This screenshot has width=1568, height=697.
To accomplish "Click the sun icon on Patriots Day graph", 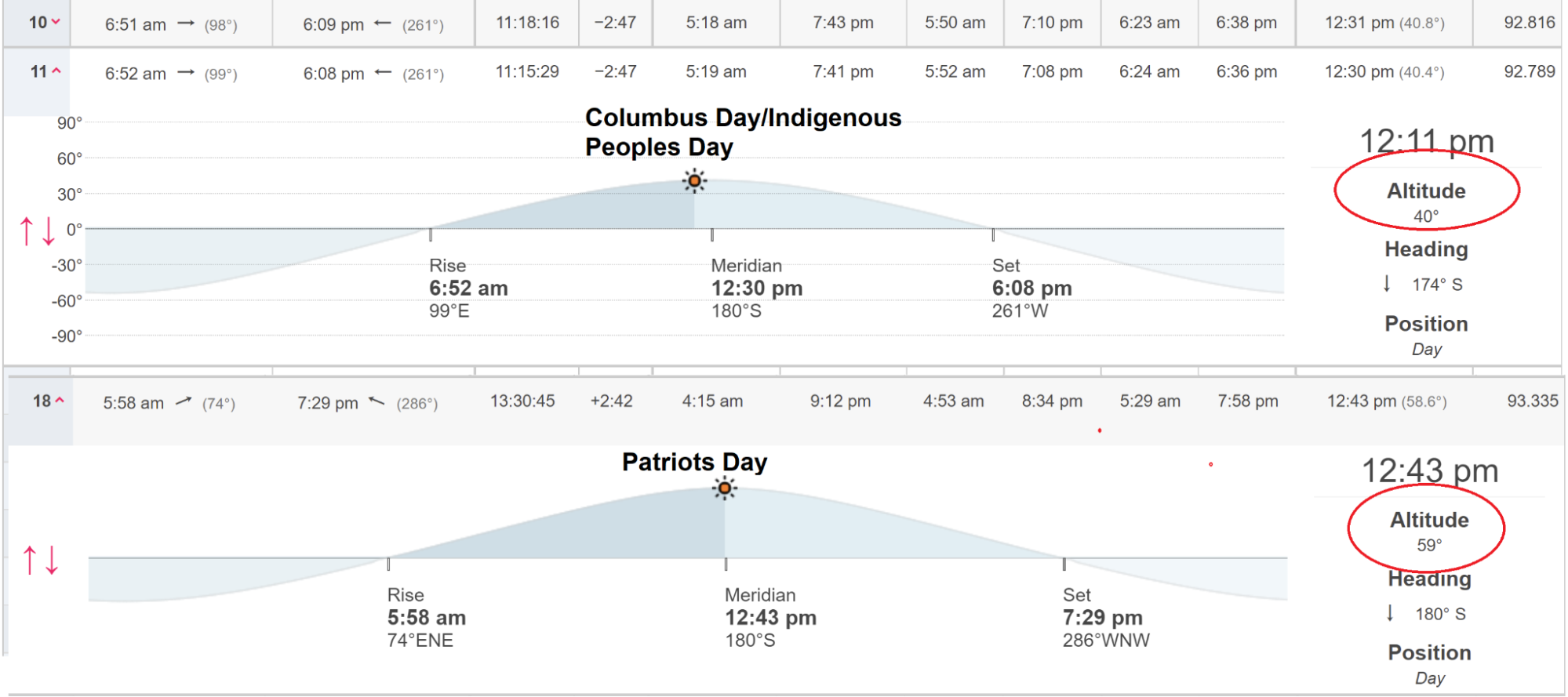I will click(725, 488).
